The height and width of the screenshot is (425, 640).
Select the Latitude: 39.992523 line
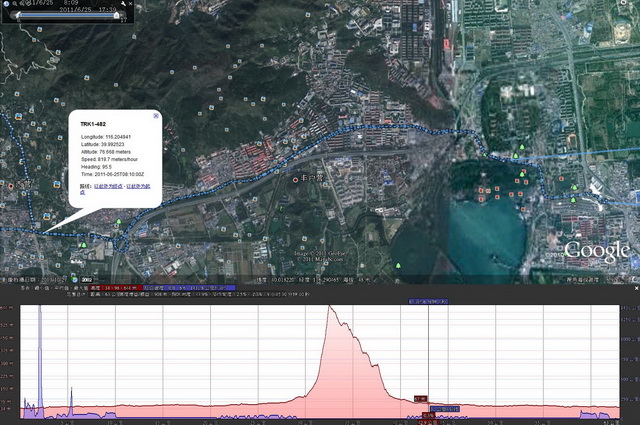102,144
